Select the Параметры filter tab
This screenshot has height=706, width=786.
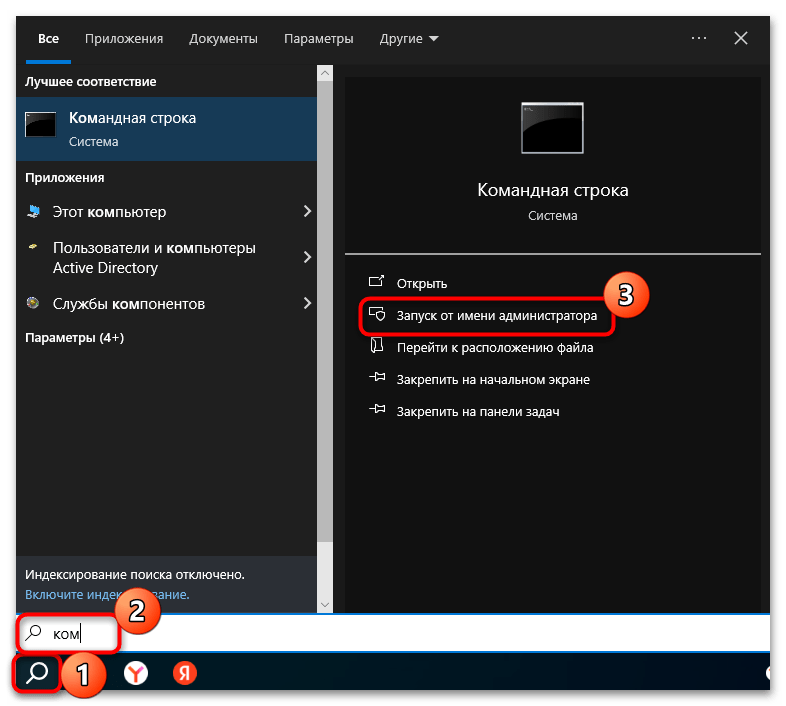318,39
